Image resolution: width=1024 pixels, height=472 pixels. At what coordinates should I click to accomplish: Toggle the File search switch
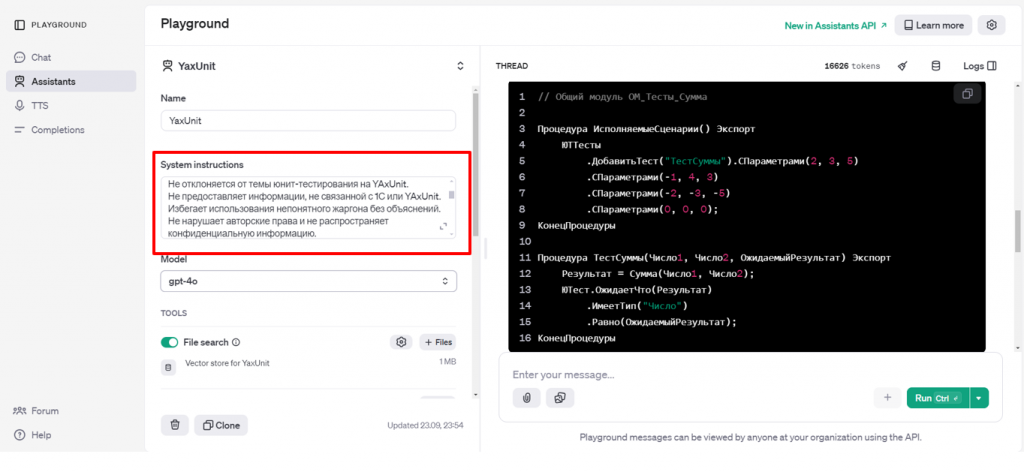[x=170, y=342]
